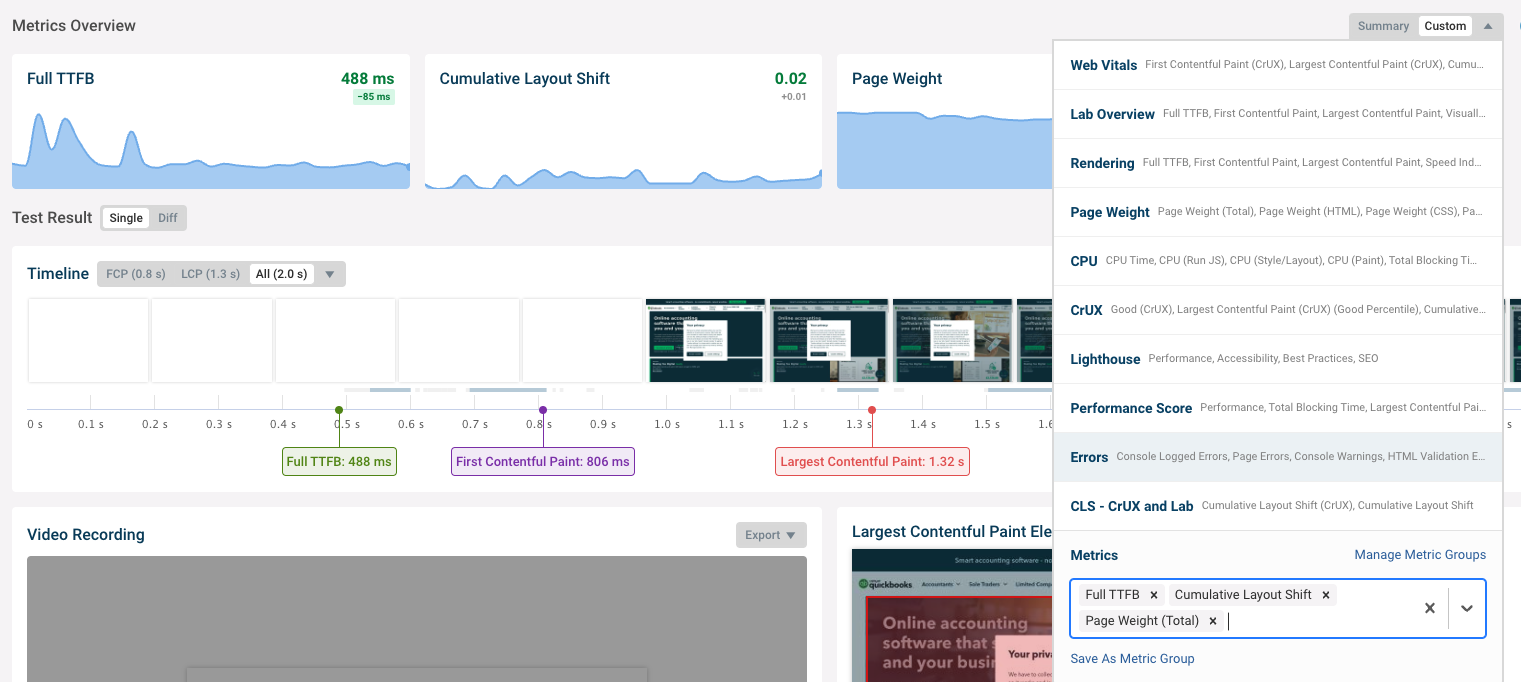Choose the CLS - CrUX and Lab group
This screenshot has height=682, width=1521.
pos(1278,506)
